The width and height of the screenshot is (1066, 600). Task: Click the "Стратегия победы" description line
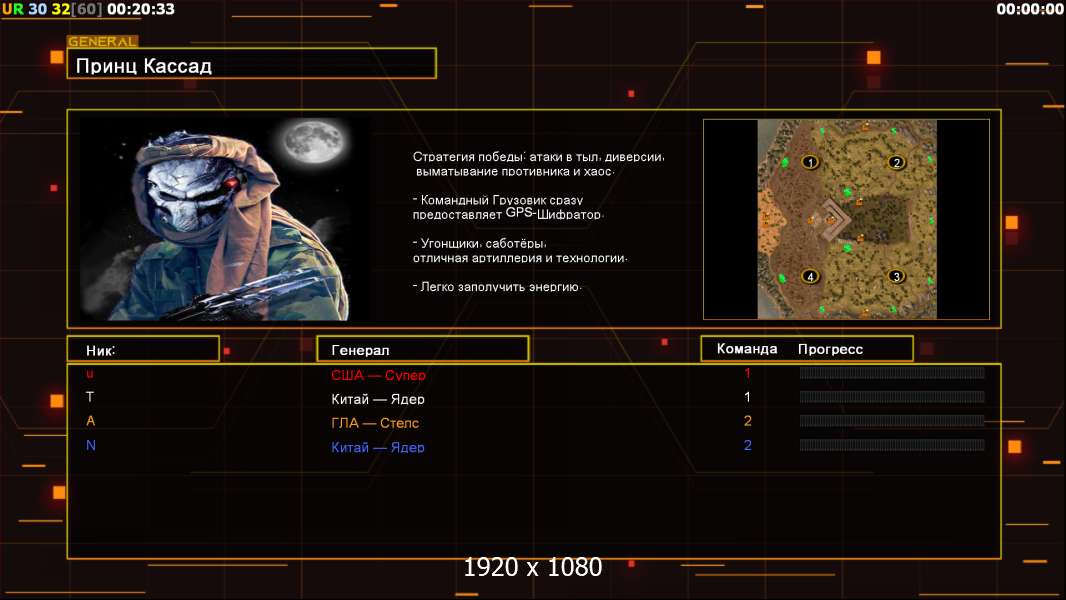point(538,157)
